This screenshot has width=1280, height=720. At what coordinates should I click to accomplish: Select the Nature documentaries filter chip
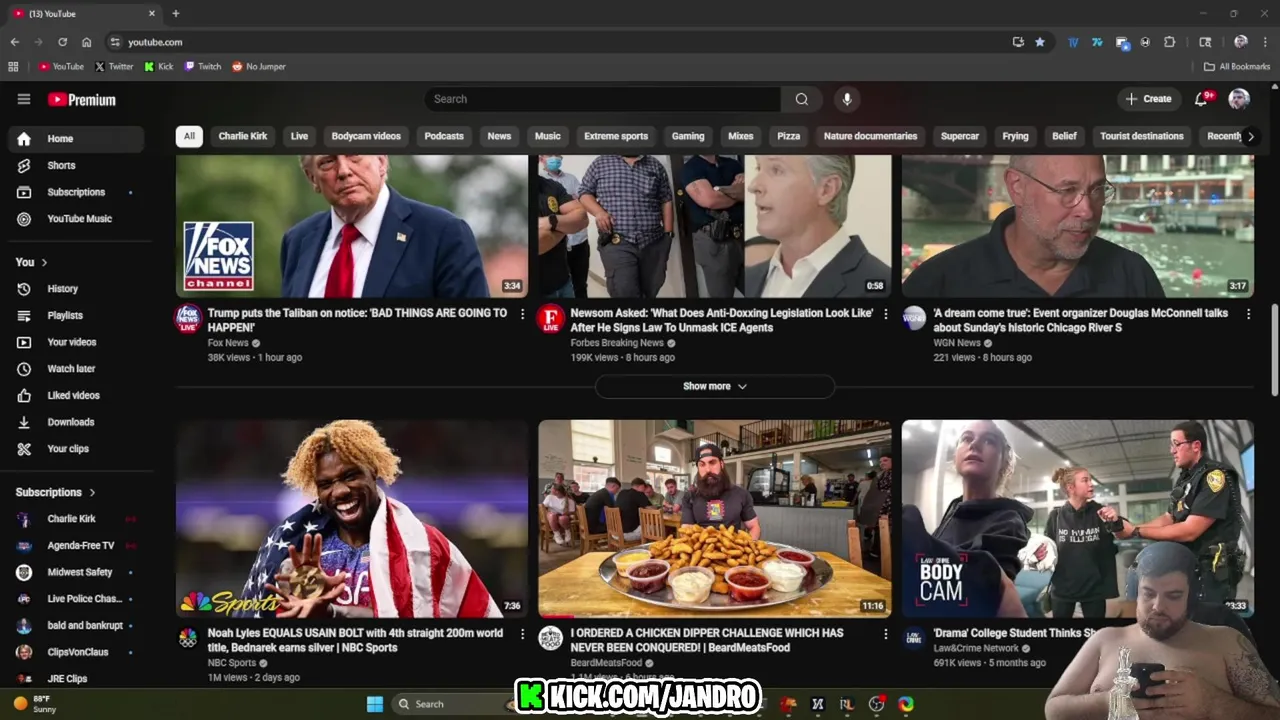[x=870, y=136]
